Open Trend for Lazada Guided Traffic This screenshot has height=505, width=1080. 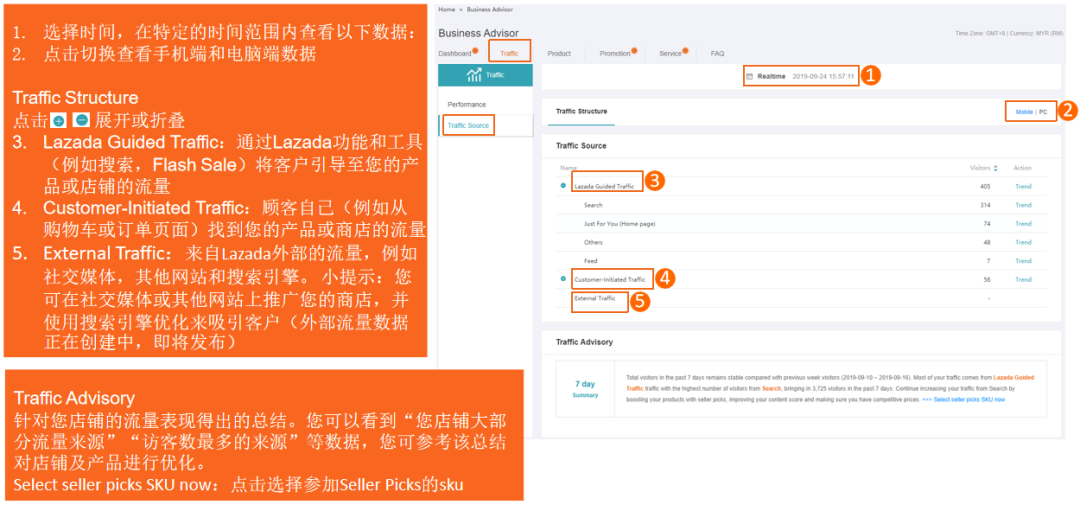click(x=1023, y=187)
